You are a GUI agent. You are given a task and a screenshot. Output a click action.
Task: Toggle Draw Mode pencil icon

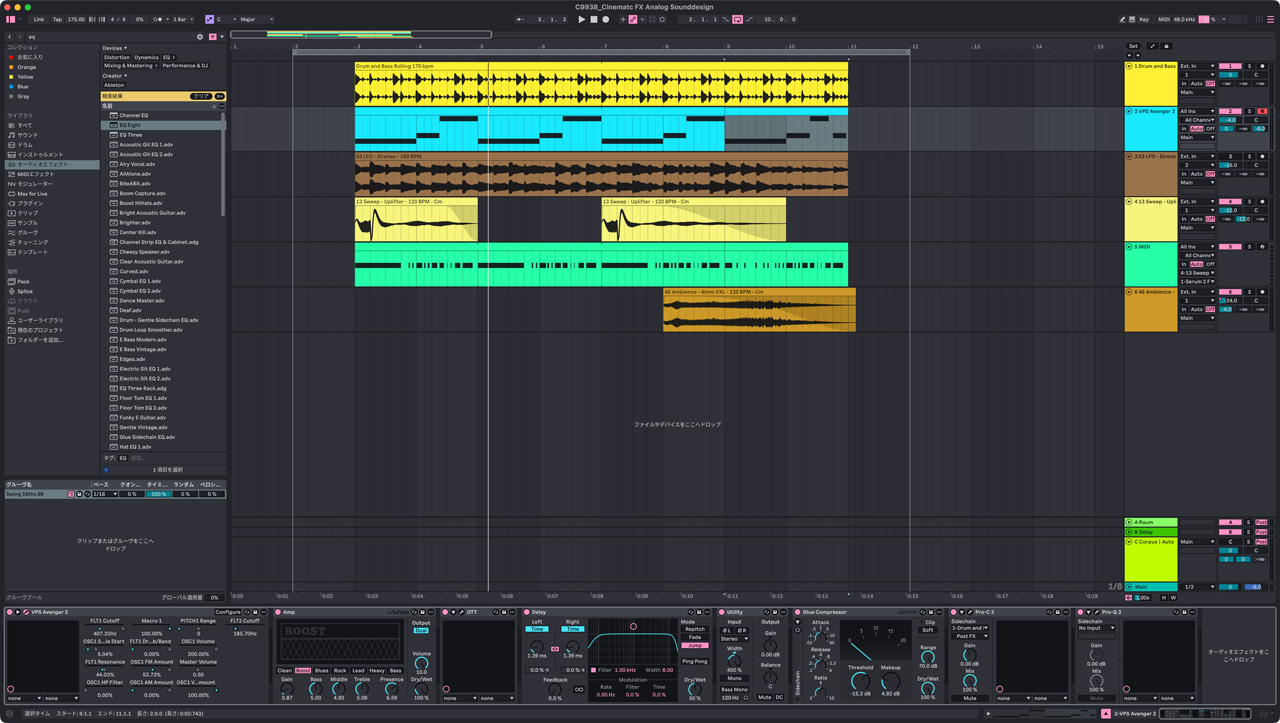1122,19
